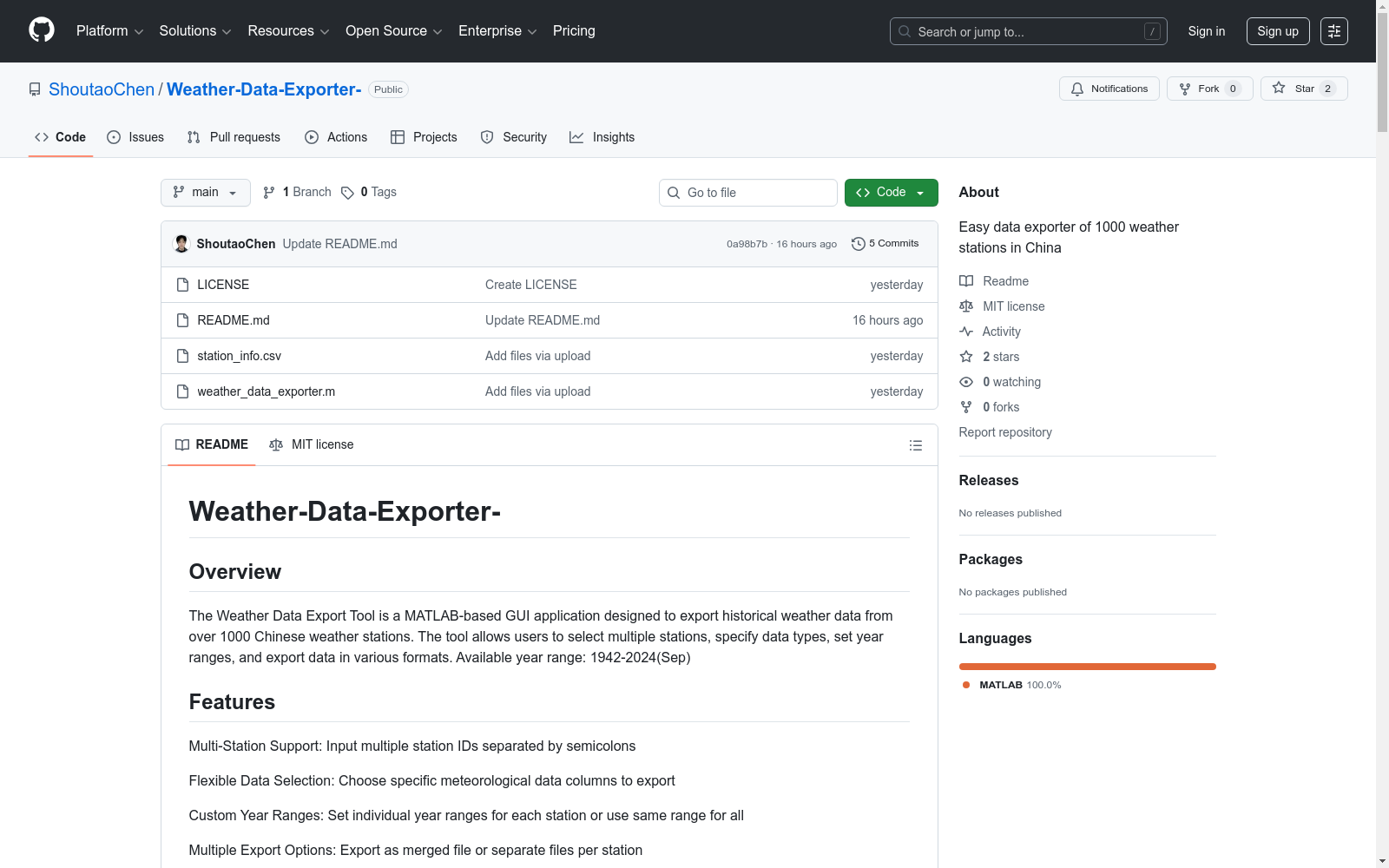Click the book icon beside Readme in About
This screenshot has width=1389, height=868.
tap(966, 281)
